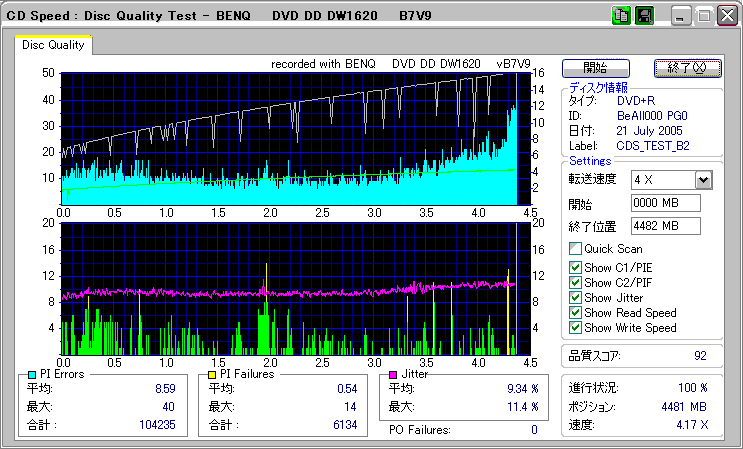Uncheck Show Write Speed
Image resolution: width=743 pixels, height=449 pixels.
pyautogui.click(x=575, y=328)
